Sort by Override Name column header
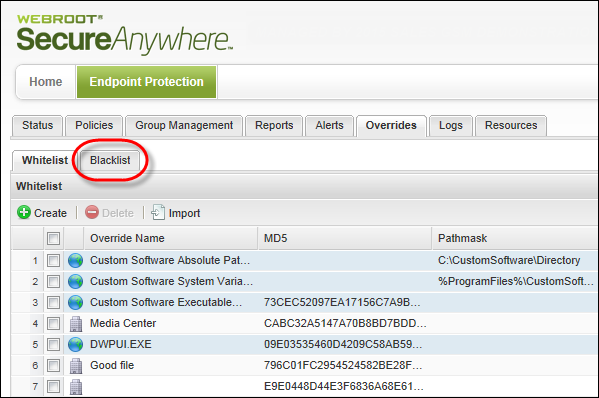599x398 pixels. [x=170, y=238]
